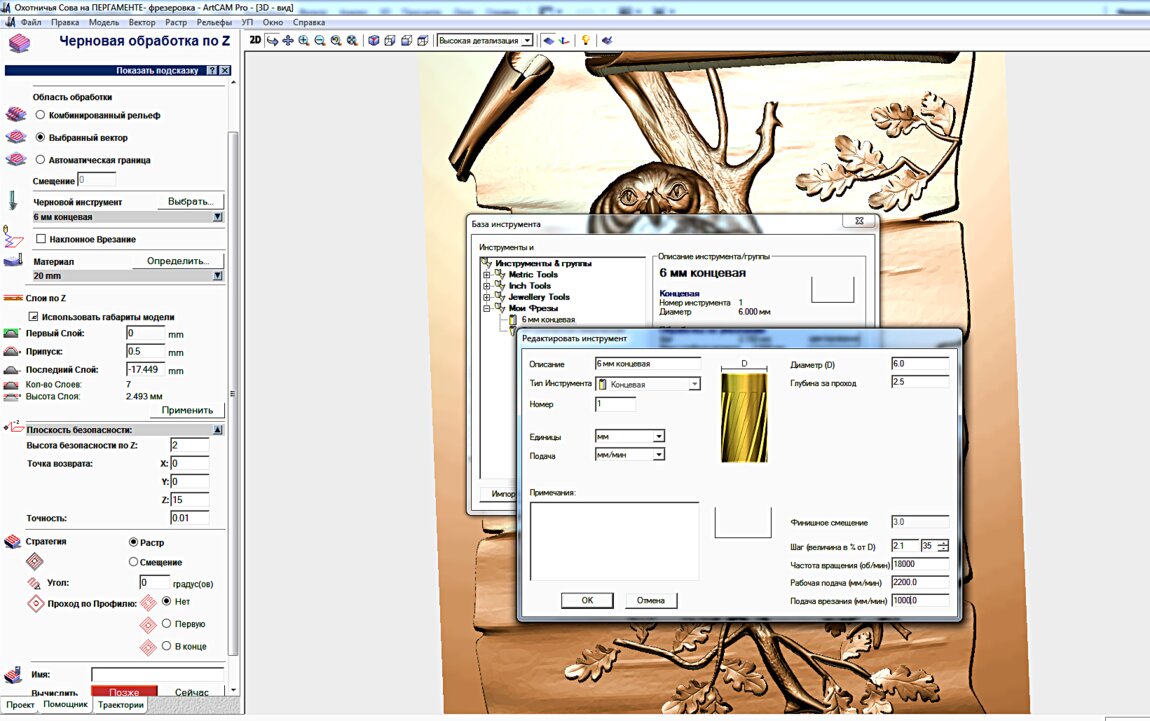Click the Примечания notes text area
The height and width of the screenshot is (721, 1150).
614,541
